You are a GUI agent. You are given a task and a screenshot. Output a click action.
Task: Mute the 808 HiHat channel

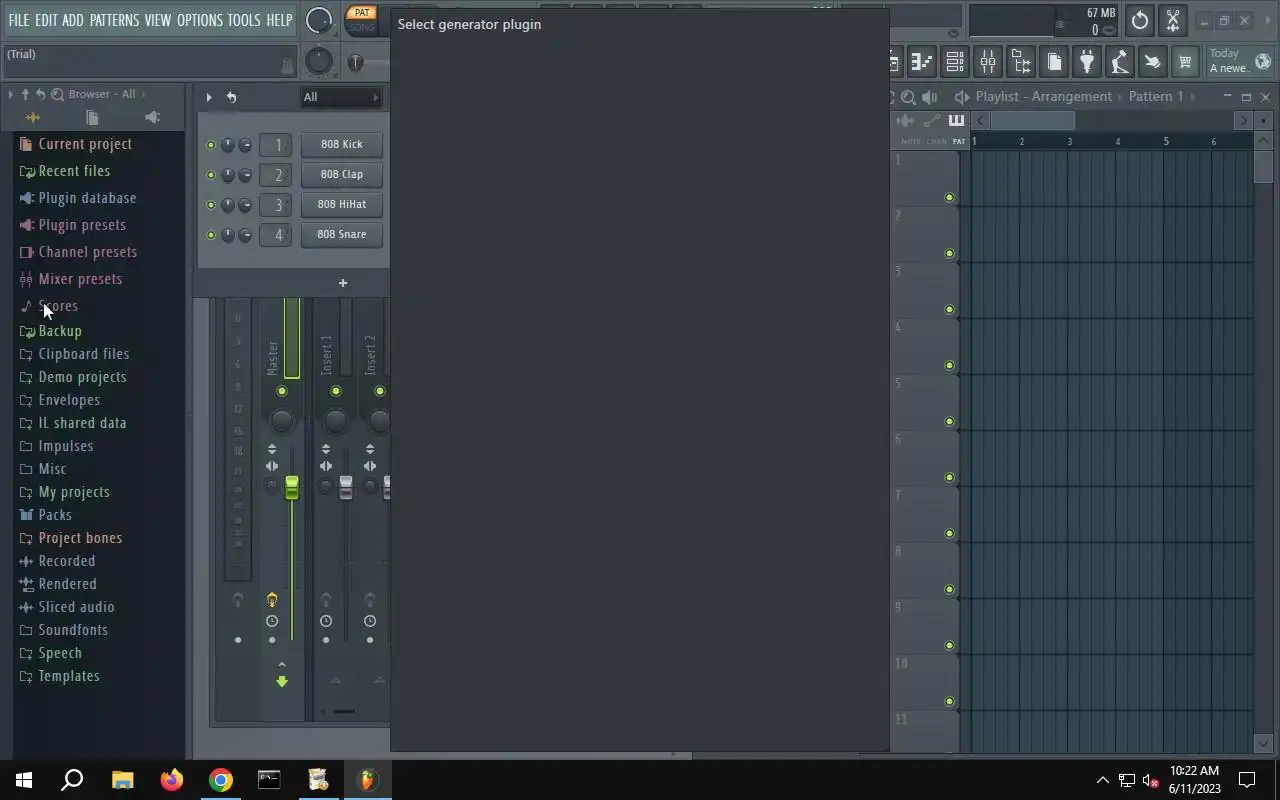coord(211,205)
